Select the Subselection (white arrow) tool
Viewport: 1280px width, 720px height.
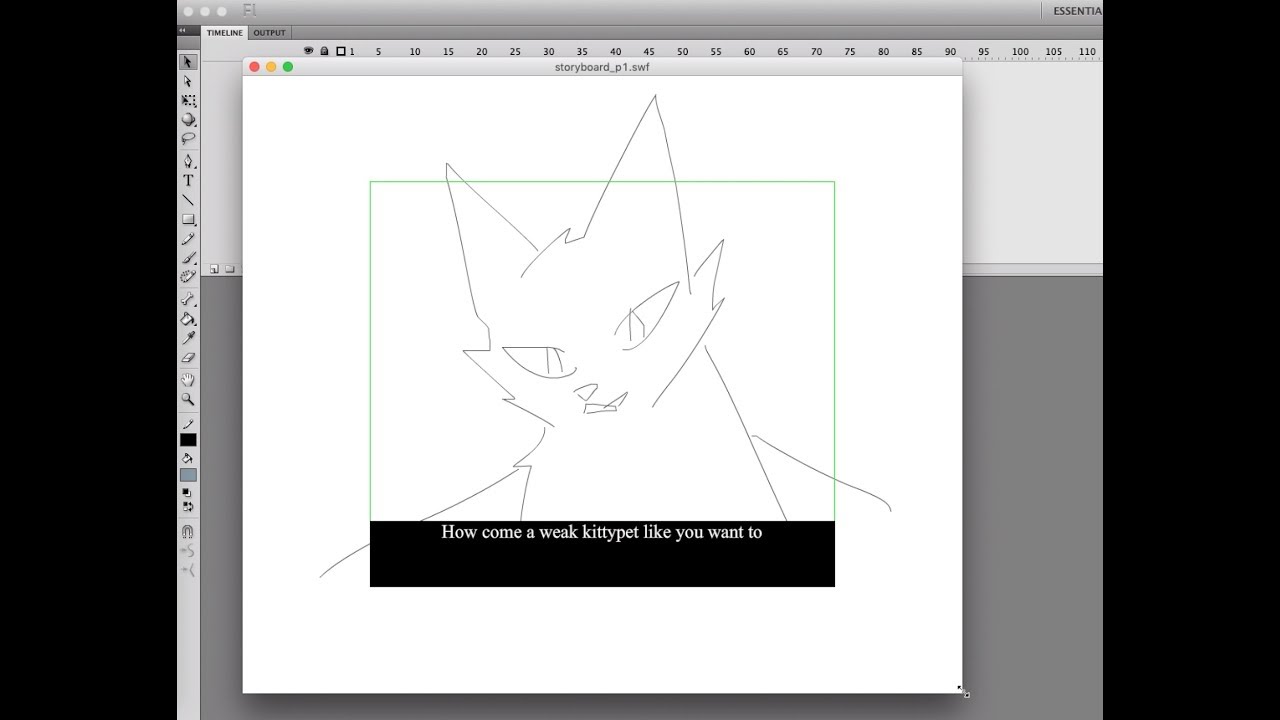click(188, 81)
